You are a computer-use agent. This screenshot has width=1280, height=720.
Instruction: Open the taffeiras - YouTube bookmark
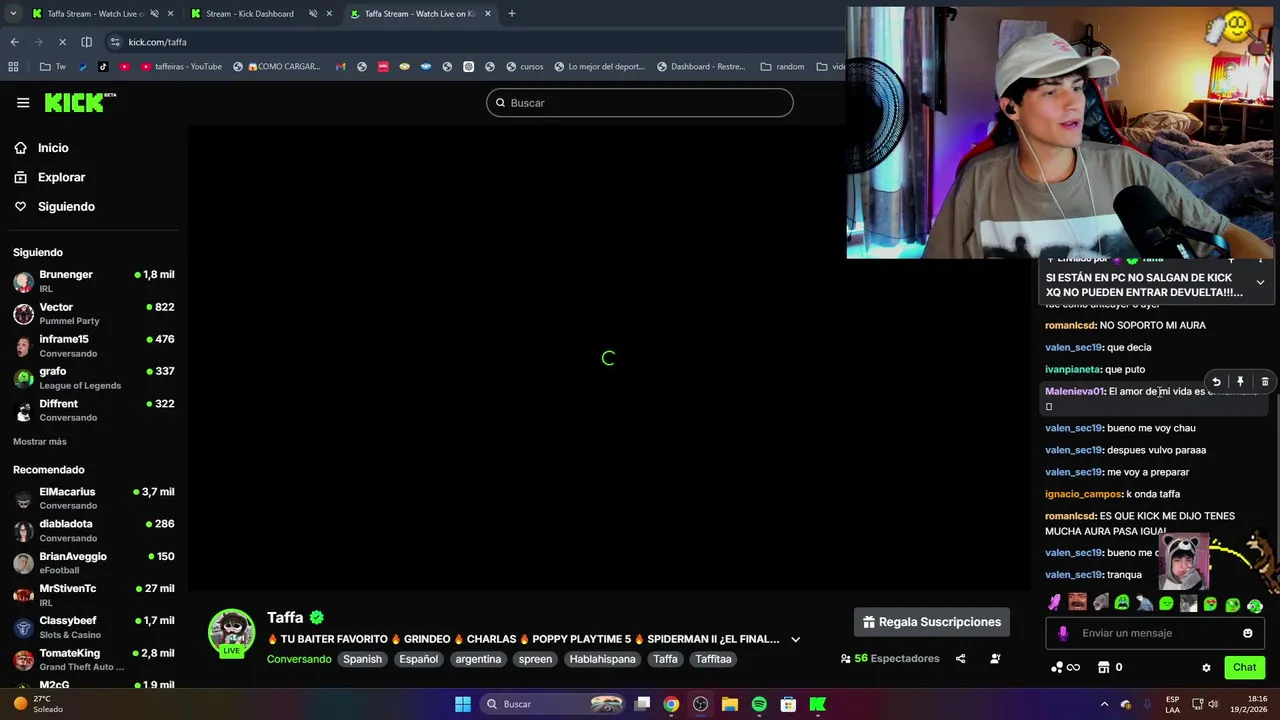[181, 67]
